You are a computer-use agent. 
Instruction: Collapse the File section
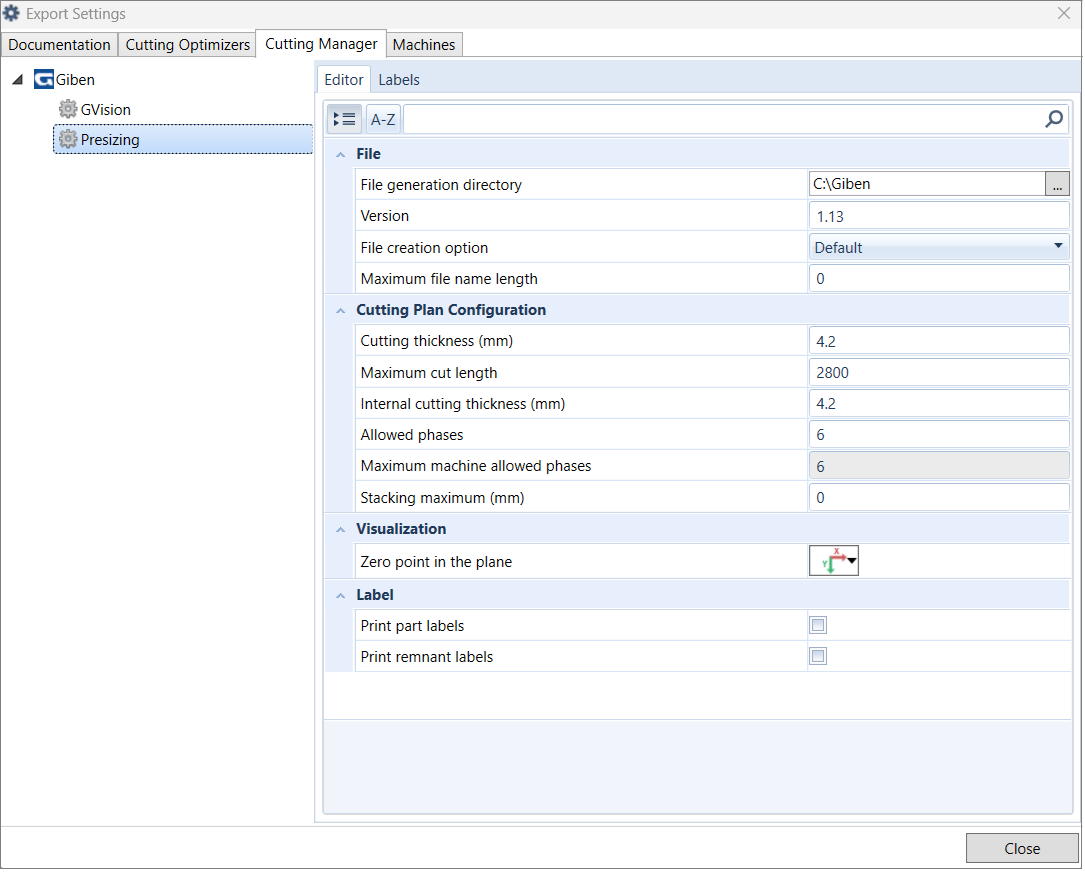(x=340, y=154)
